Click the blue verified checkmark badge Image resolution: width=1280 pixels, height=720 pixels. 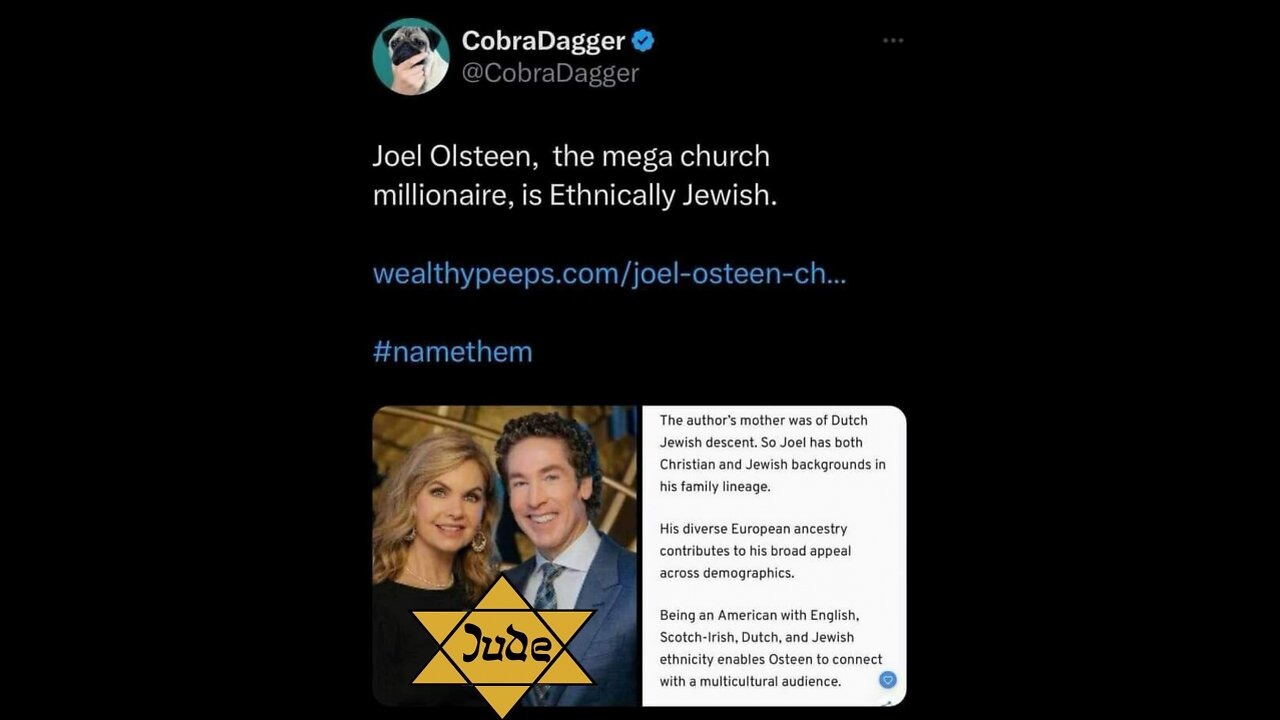(645, 41)
